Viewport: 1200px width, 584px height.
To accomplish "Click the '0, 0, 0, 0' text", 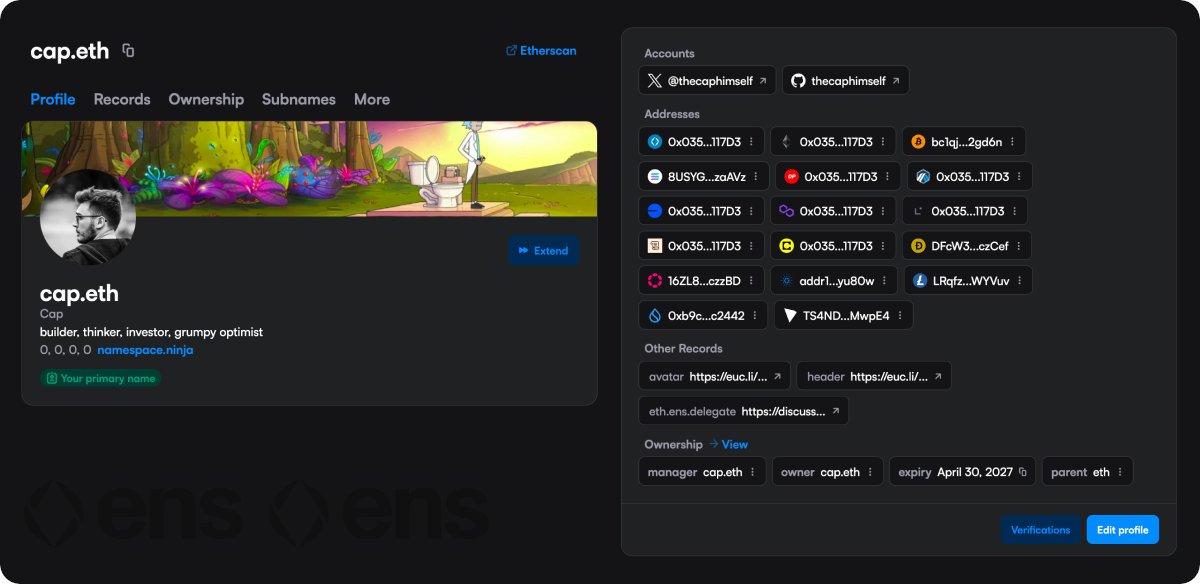I will click(x=65, y=350).
